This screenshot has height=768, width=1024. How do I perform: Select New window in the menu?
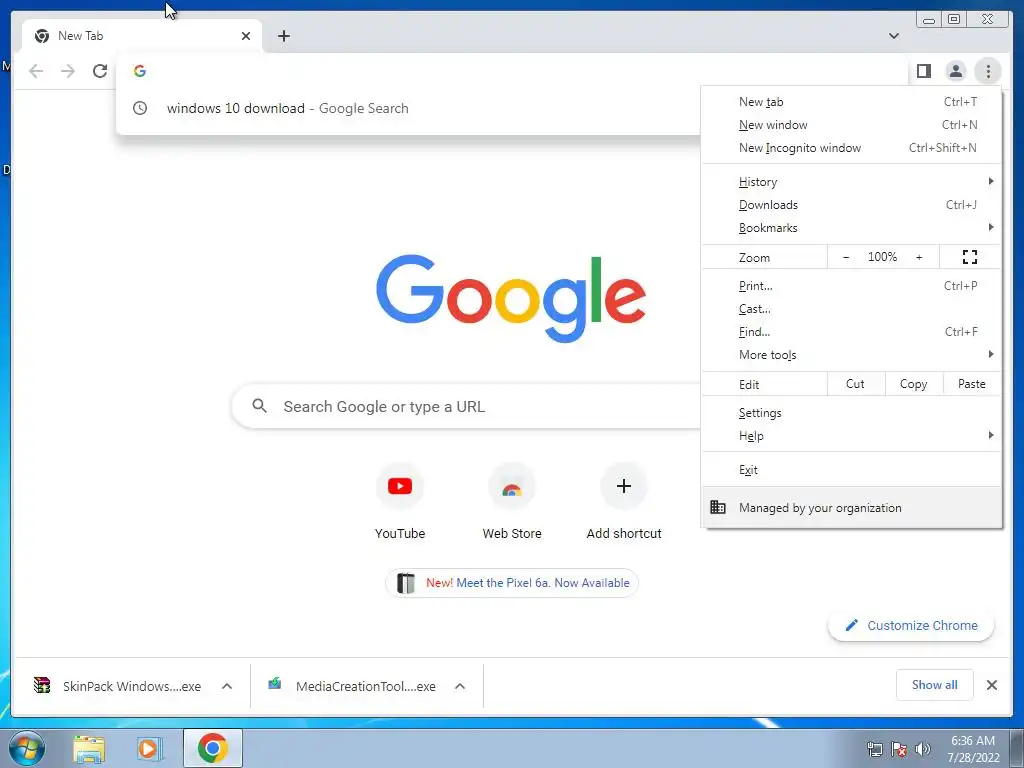click(852, 124)
